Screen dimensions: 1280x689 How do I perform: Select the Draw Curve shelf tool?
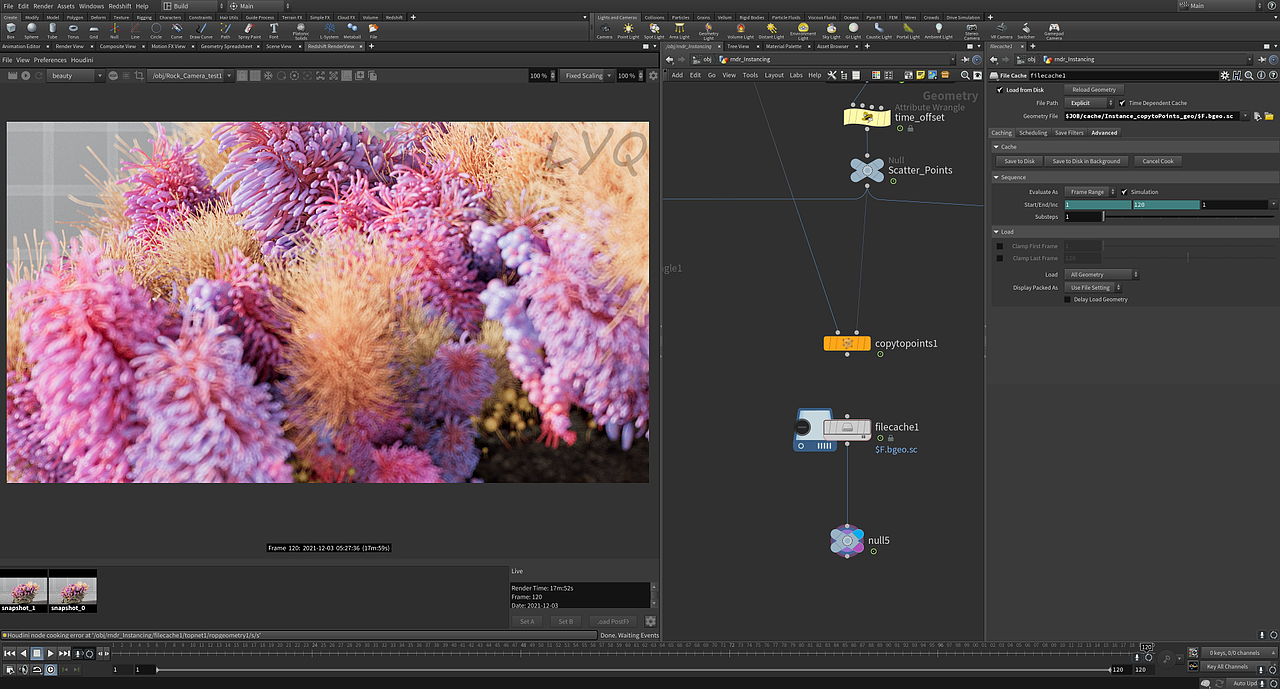click(x=201, y=30)
